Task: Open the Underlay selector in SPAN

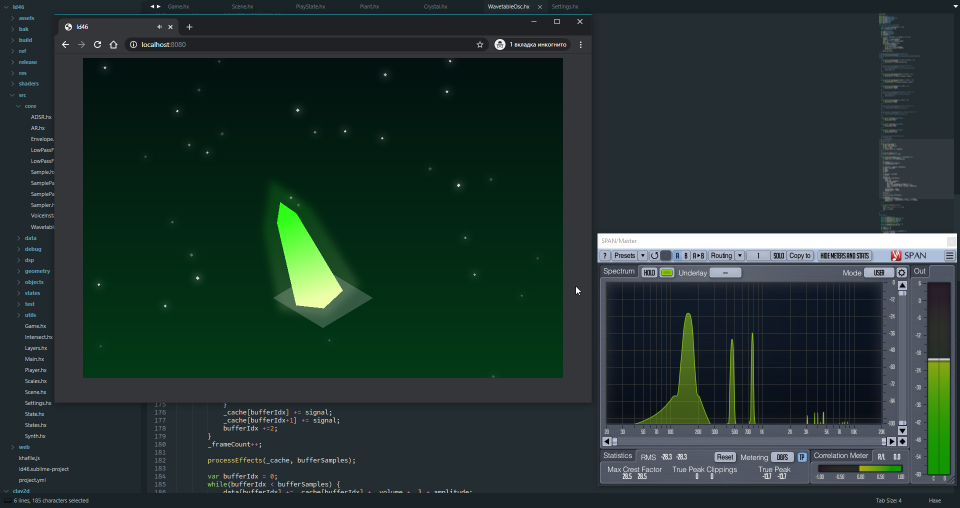Action: [726, 273]
